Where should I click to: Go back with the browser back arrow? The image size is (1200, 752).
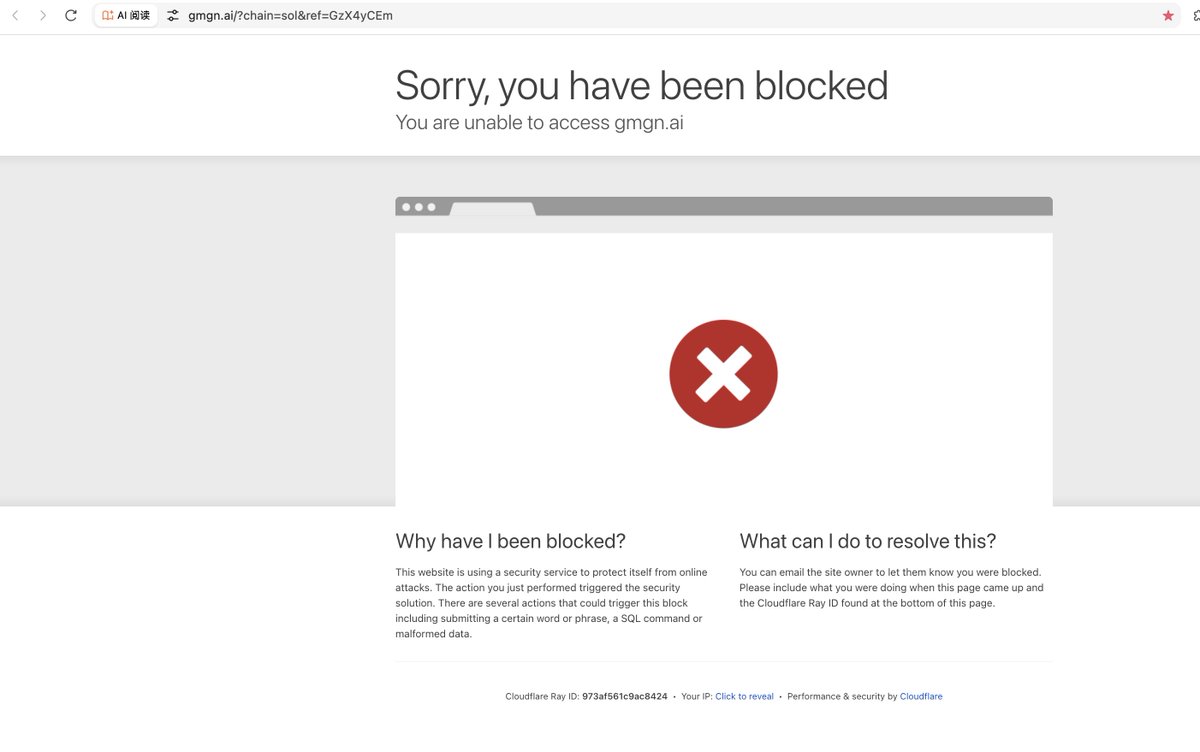(15, 16)
